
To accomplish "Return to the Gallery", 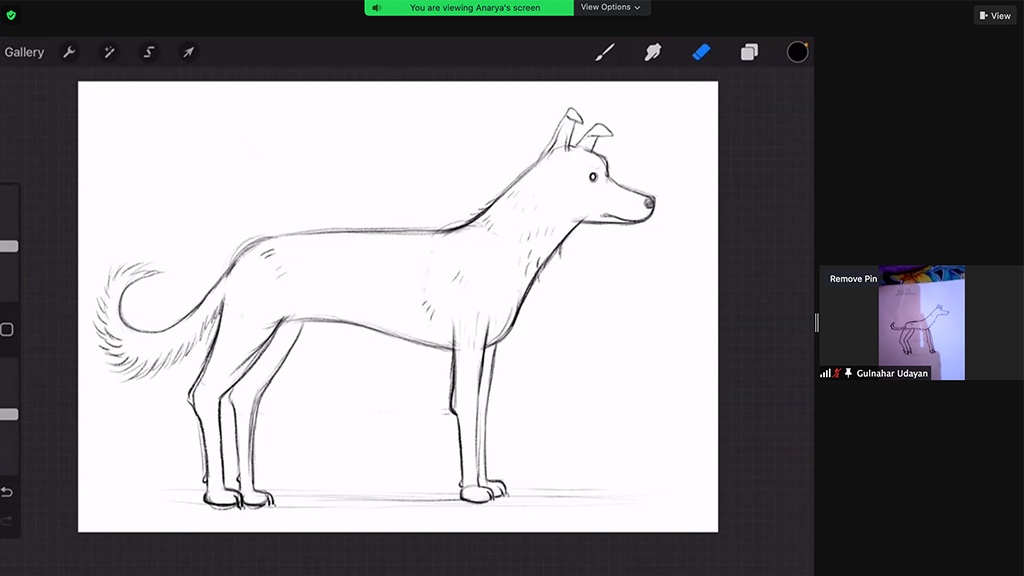I will (x=24, y=52).
